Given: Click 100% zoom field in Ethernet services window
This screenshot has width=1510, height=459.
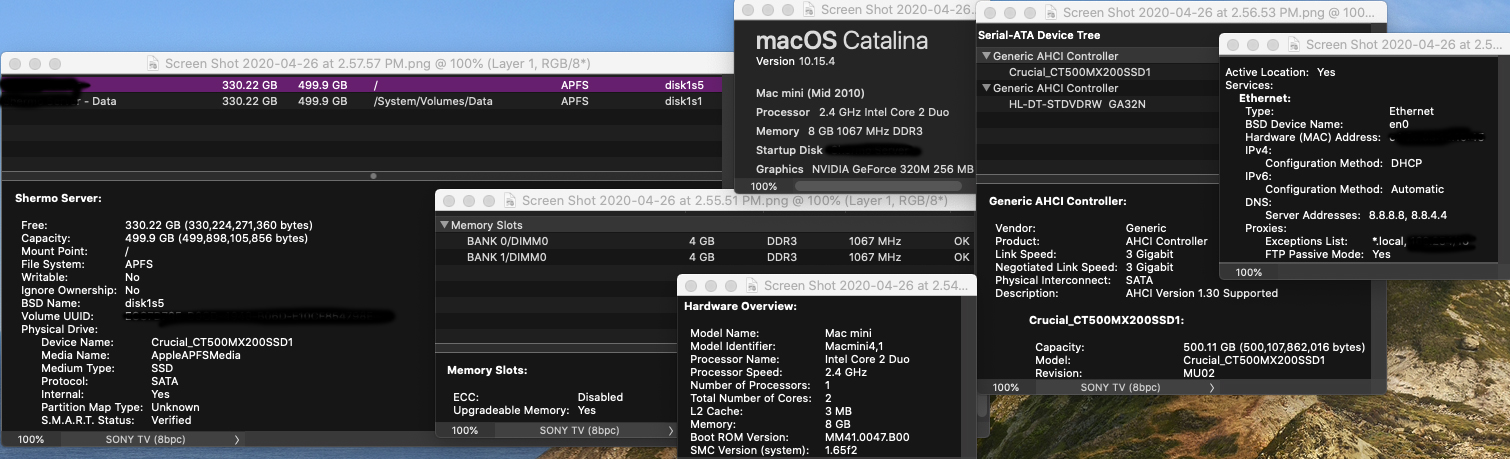Looking at the screenshot, I should [x=1249, y=272].
